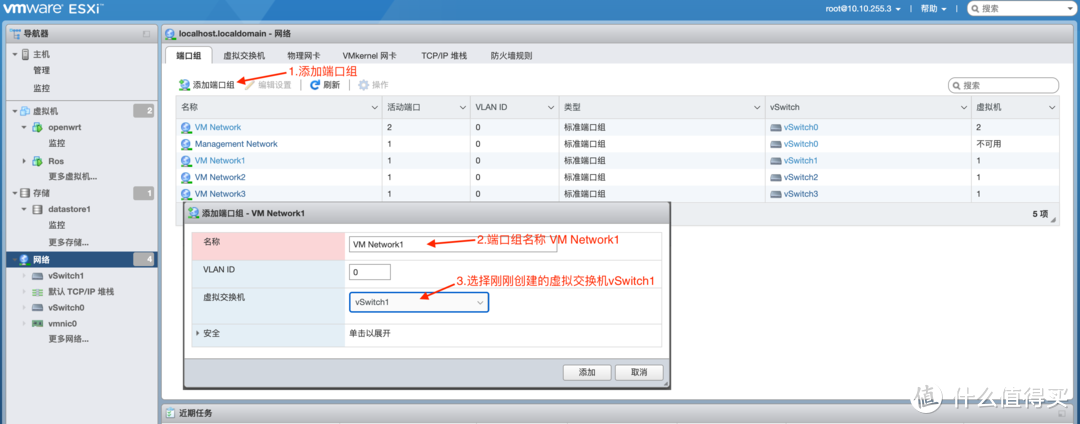Select More storage in navigator
The height and width of the screenshot is (424, 1080).
pyautogui.click(x=68, y=242)
